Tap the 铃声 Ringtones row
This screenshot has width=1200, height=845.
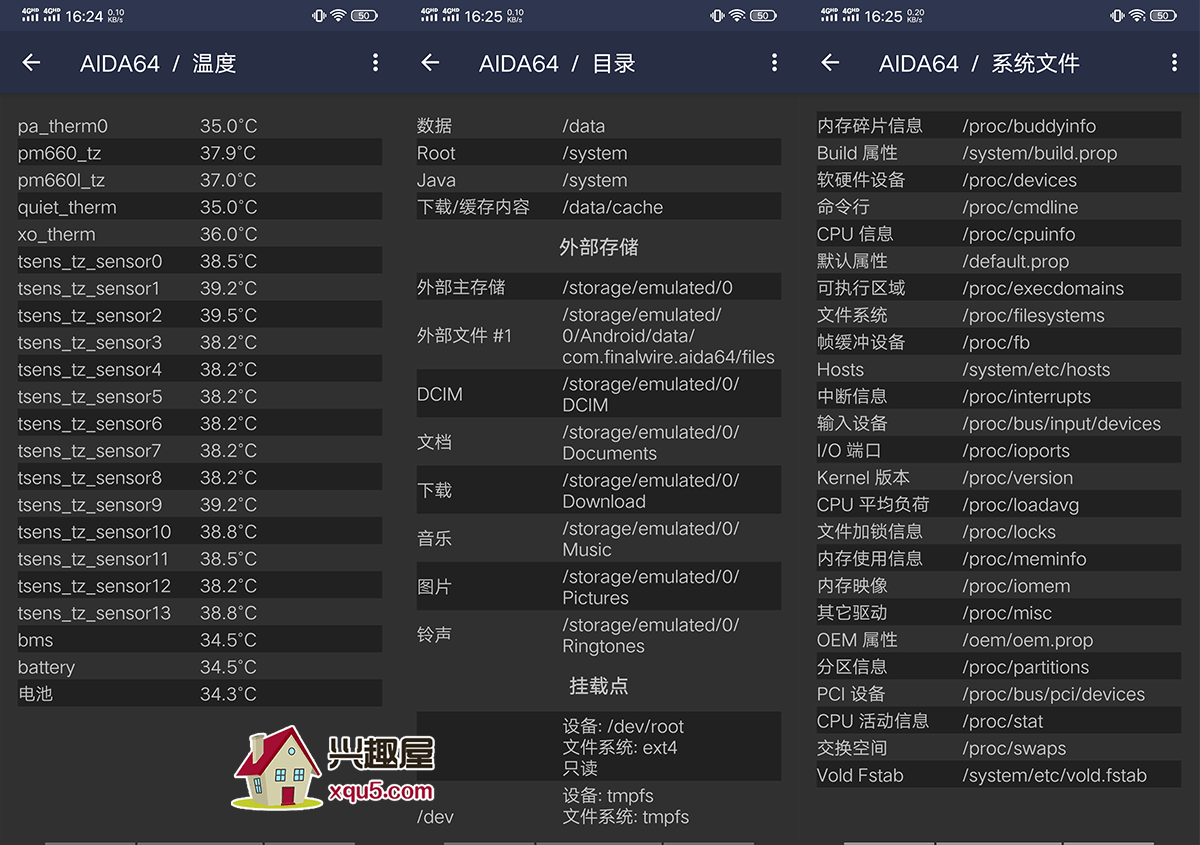(x=599, y=635)
